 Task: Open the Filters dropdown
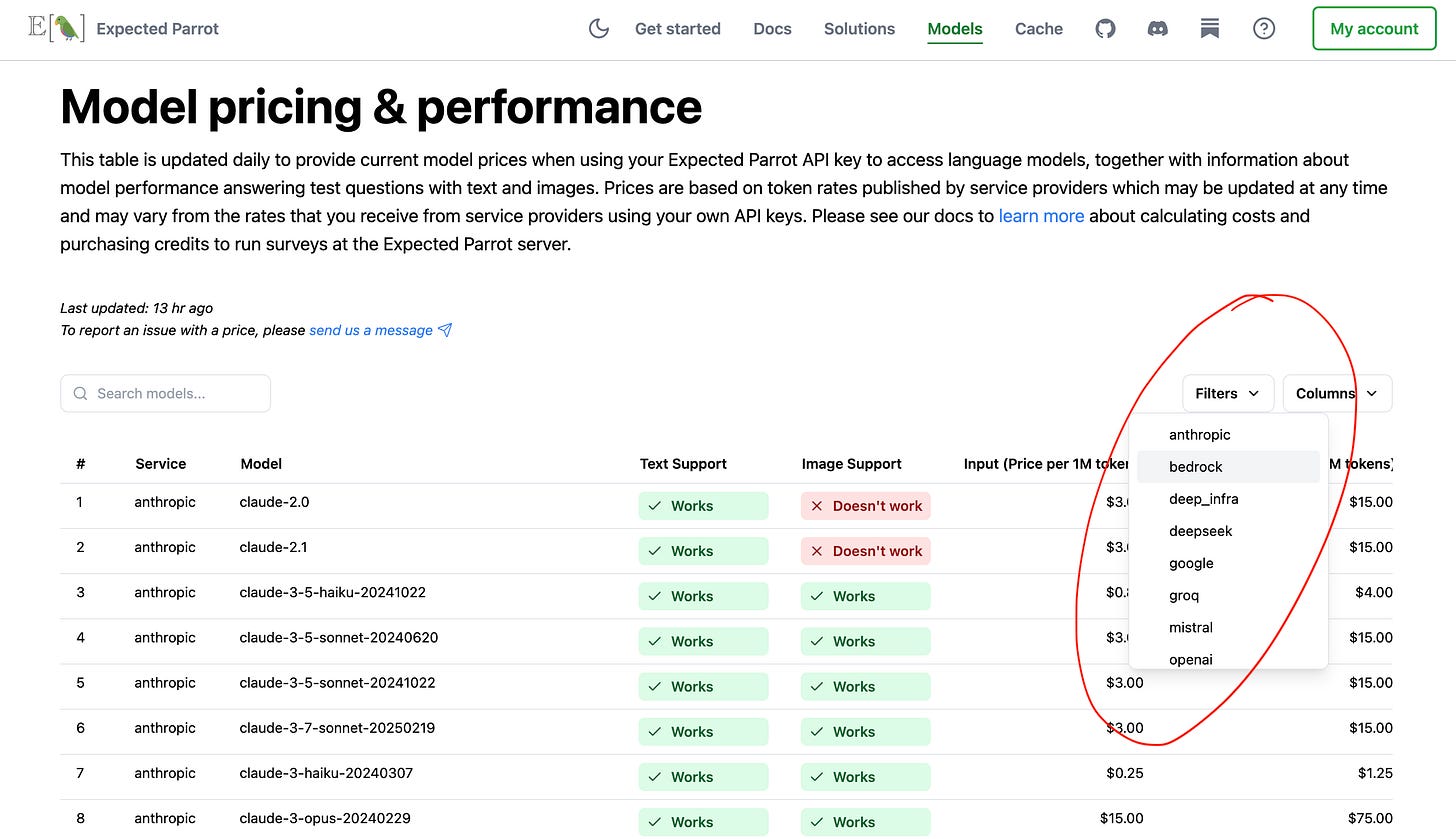click(x=1228, y=393)
